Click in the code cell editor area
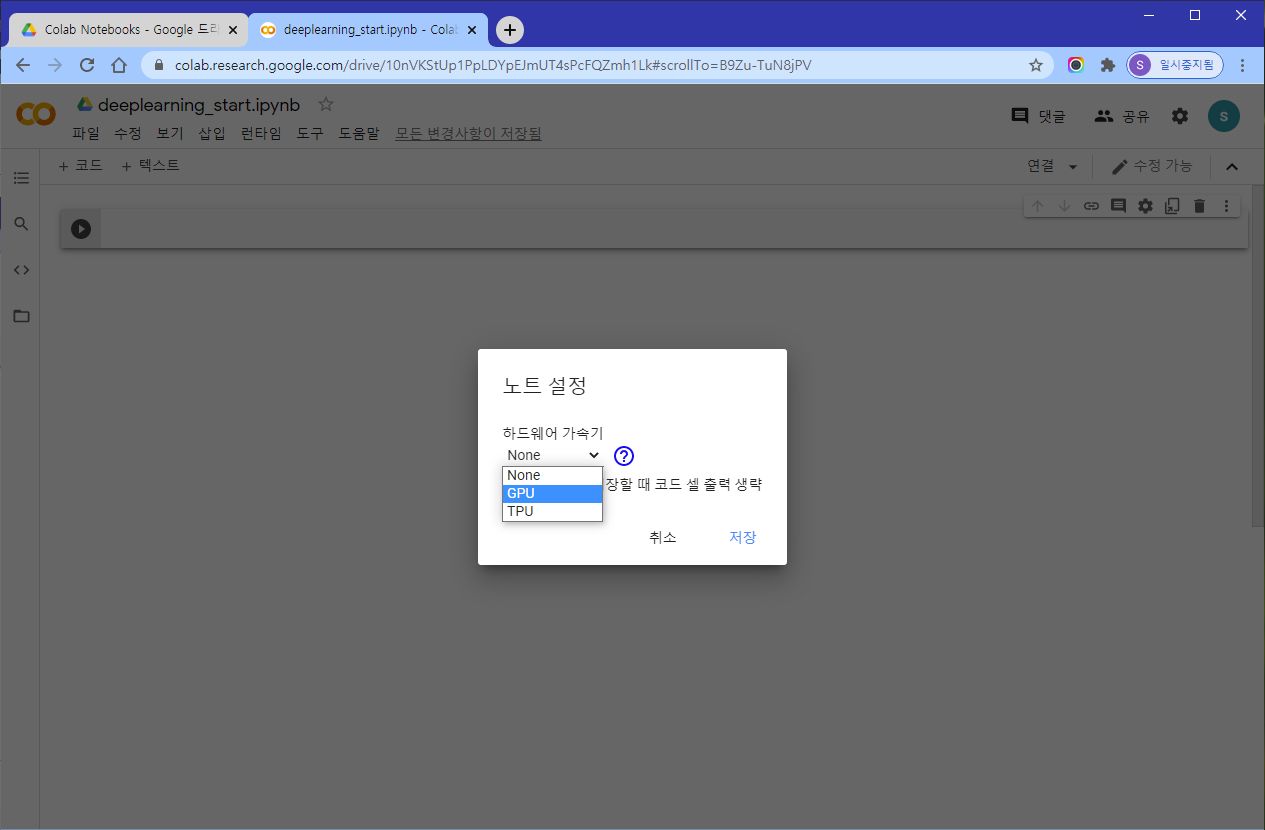 [674, 229]
